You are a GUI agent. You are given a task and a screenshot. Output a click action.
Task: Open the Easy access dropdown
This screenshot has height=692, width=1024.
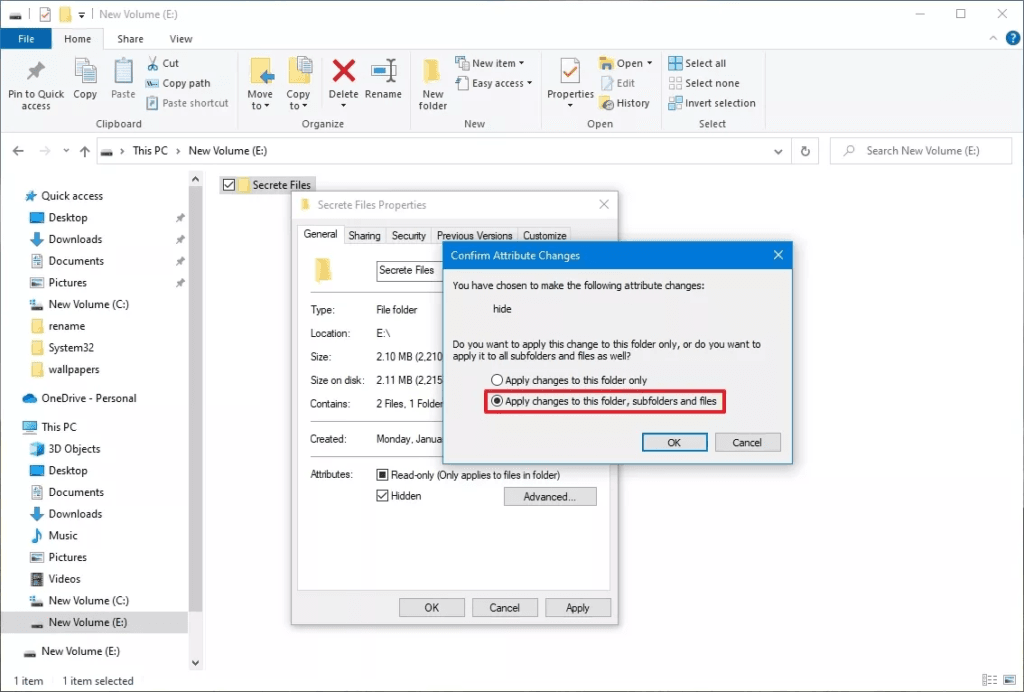tap(494, 83)
